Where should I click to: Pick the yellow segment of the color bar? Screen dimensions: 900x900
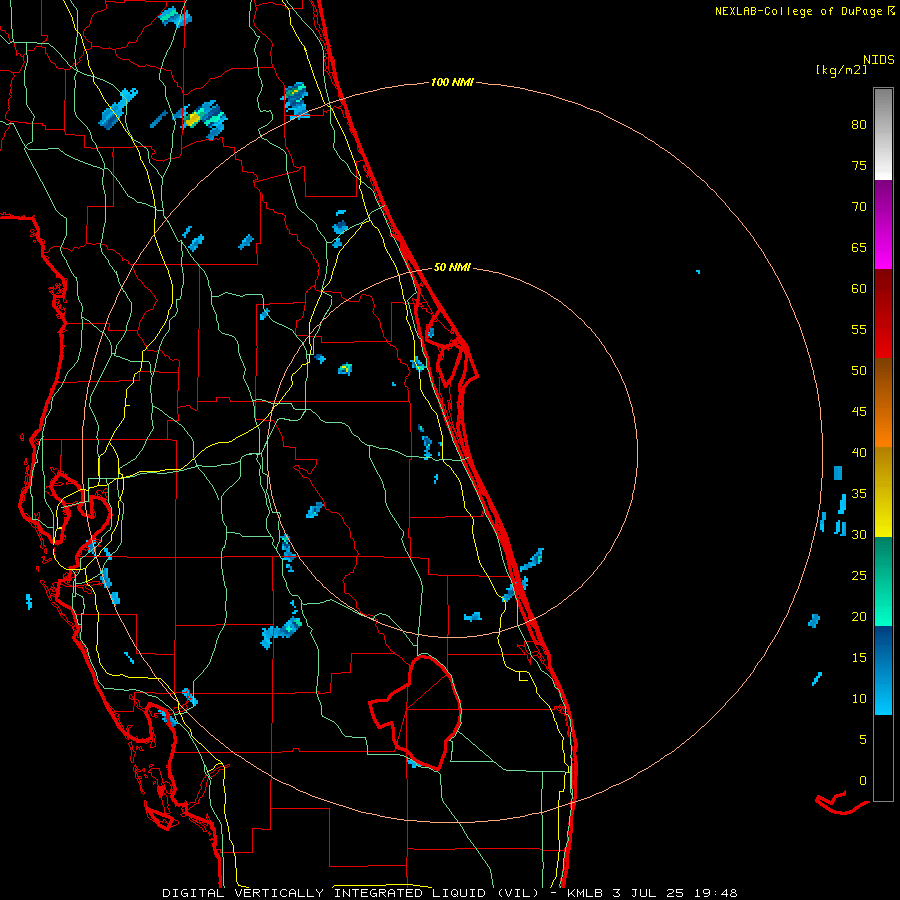(883, 492)
